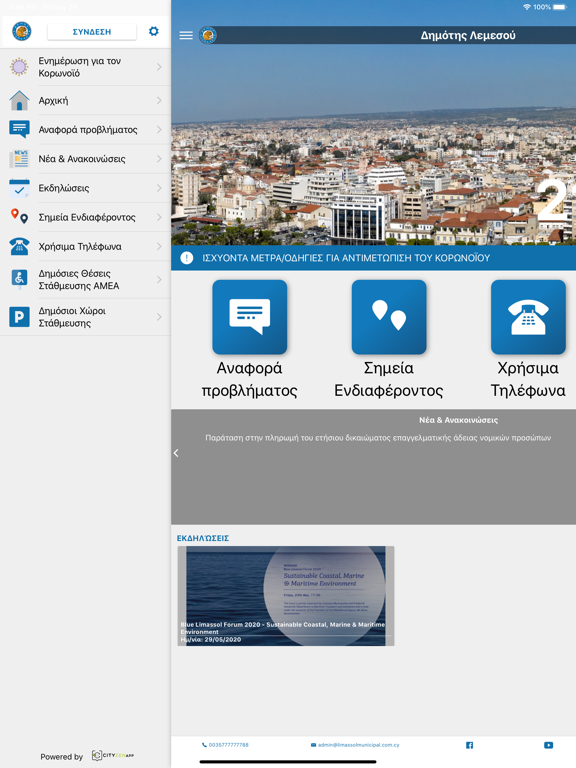Expand chevron next to Δημόσιες Θέσεις Στάθμευσης ΑΜΕΑ
This screenshot has height=768, width=576.
159,279
